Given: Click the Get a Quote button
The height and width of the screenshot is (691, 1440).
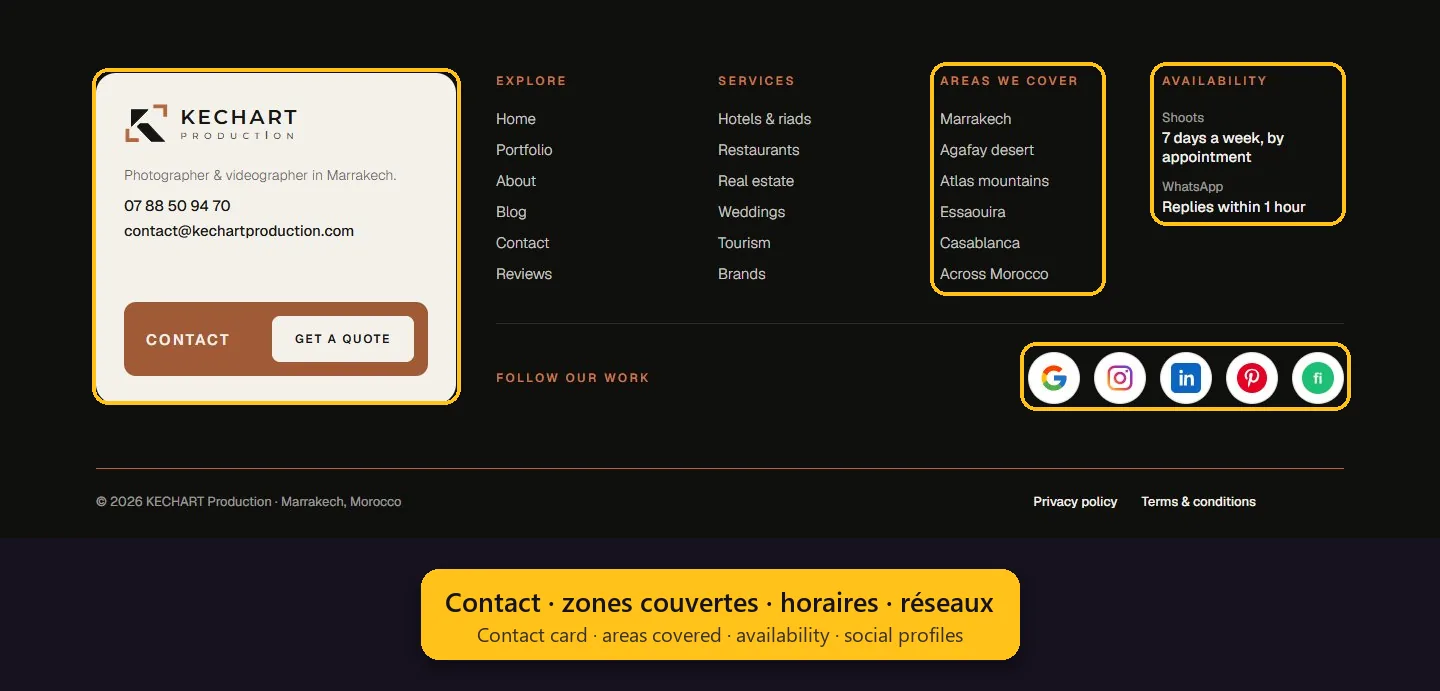Looking at the screenshot, I should pyautogui.click(x=343, y=339).
